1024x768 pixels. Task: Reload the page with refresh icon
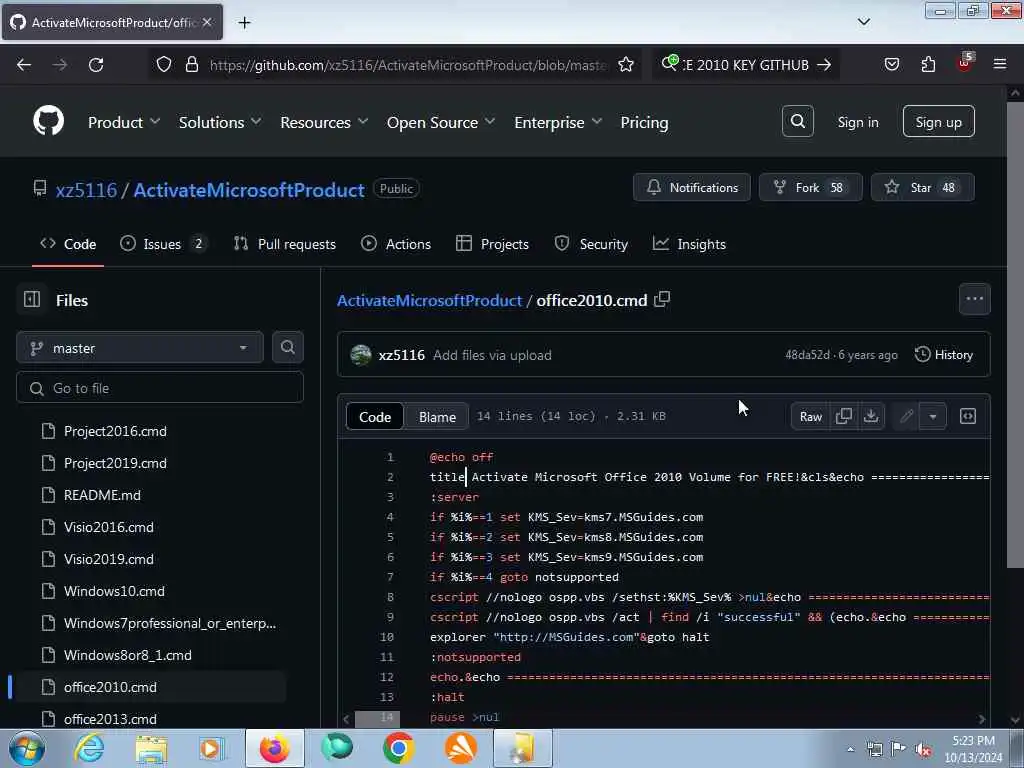click(96, 65)
